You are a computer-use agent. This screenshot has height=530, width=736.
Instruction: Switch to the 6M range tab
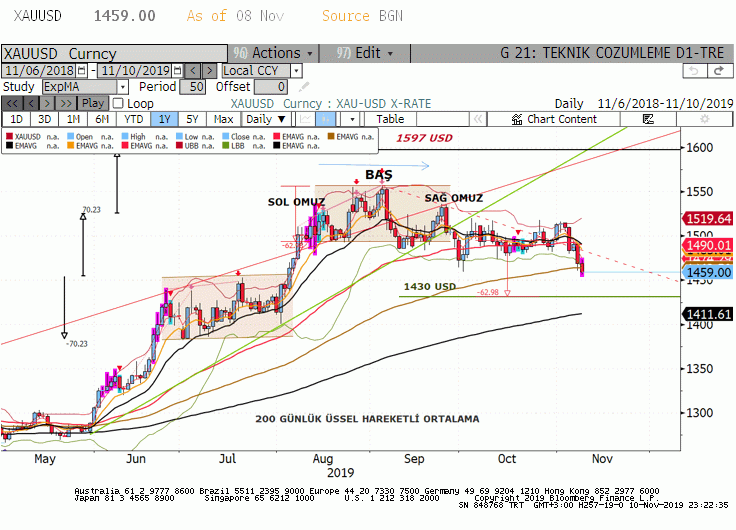coord(102,119)
